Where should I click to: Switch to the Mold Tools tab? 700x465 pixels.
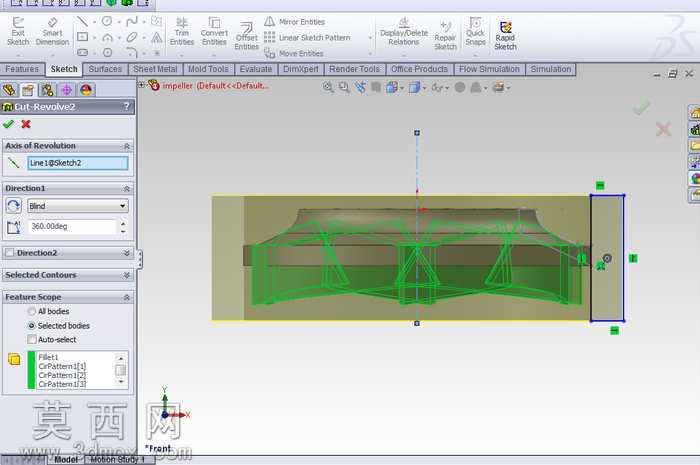[208, 69]
